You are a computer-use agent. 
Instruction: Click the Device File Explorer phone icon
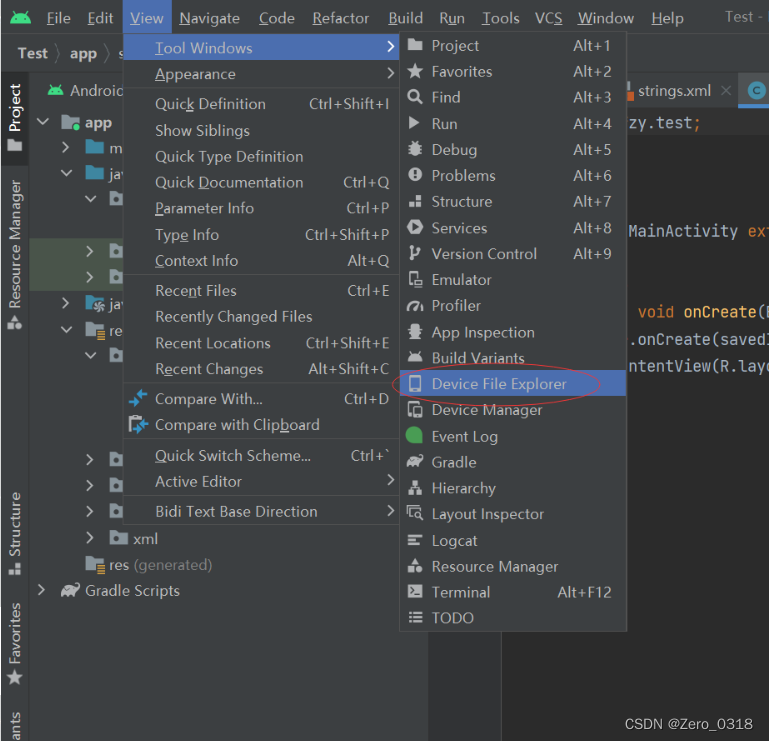[415, 383]
